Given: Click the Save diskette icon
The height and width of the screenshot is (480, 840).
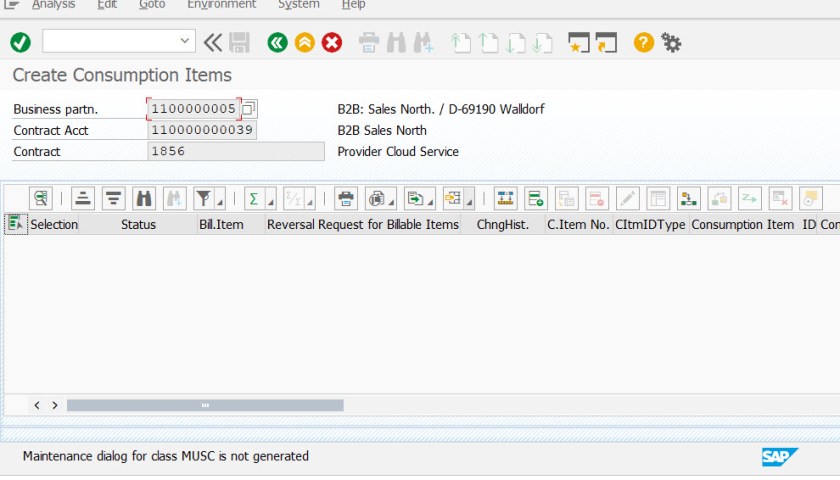Looking at the screenshot, I should pos(239,42).
